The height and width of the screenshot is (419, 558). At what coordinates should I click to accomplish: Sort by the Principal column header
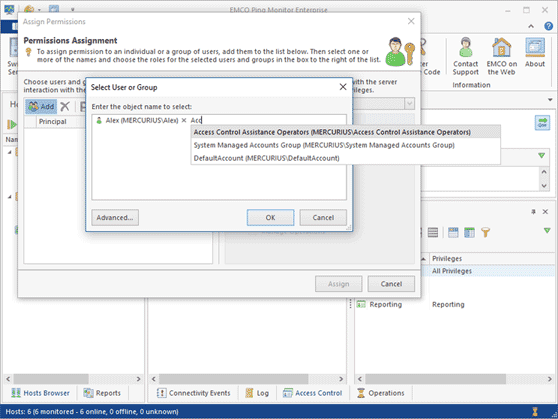[53, 121]
